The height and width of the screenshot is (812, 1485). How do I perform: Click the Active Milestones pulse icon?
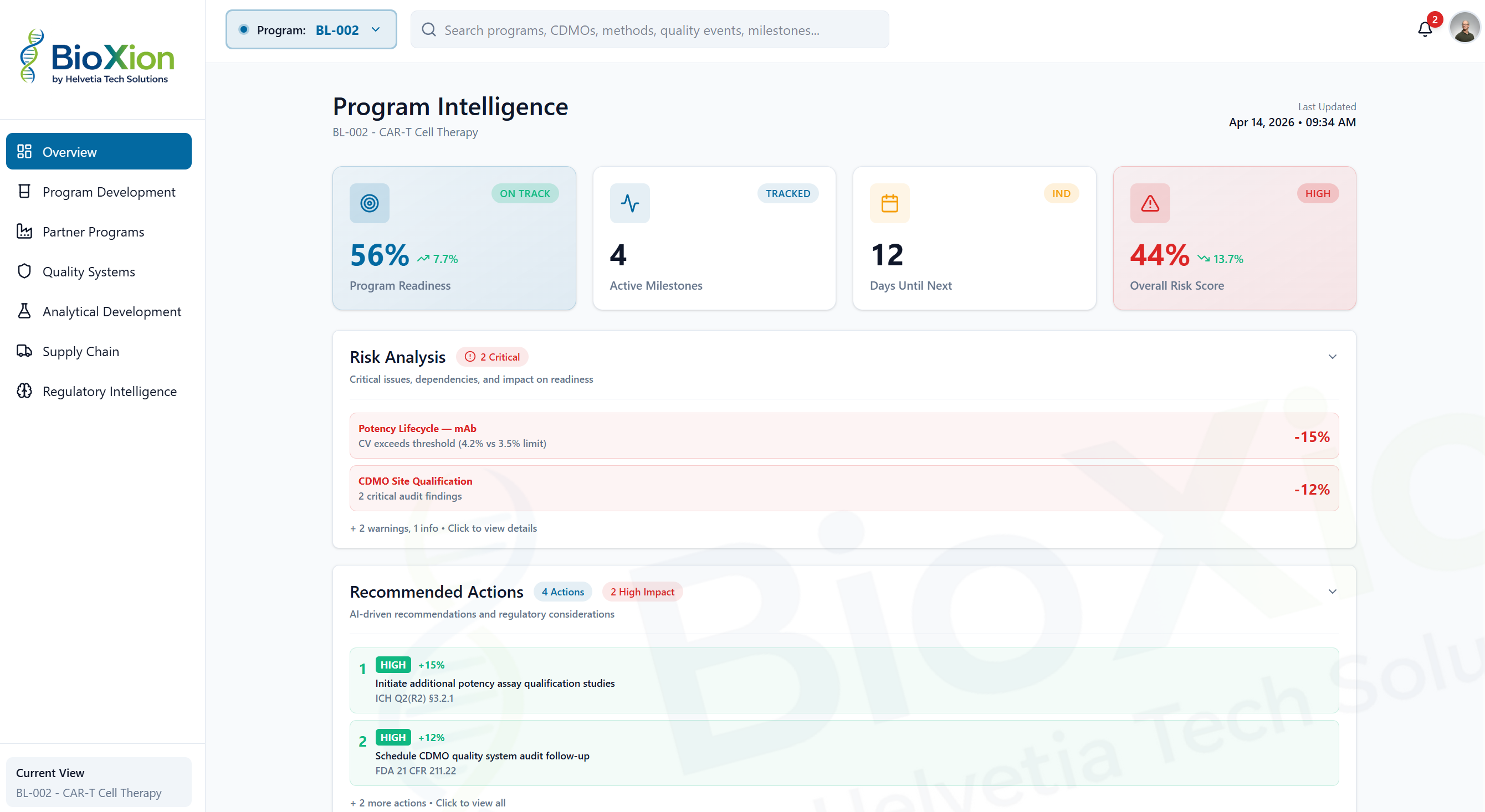click(x=629, y=203)
